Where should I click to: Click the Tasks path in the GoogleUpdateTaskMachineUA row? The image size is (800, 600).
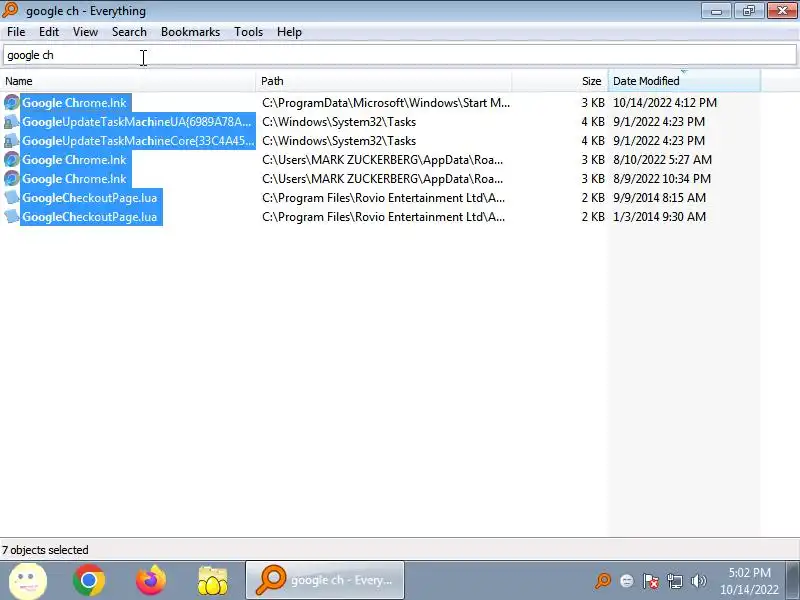click(x=339, y=122)
